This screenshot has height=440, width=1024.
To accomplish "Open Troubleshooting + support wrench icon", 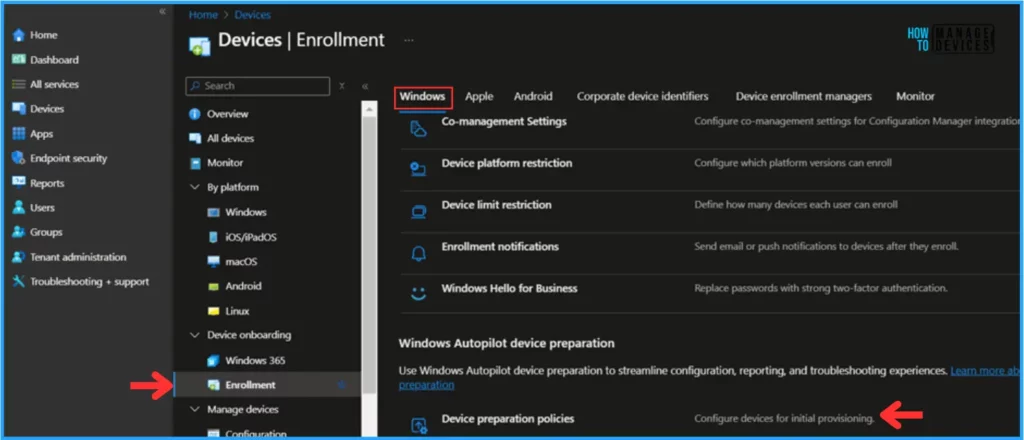I will tap(18, 281).
